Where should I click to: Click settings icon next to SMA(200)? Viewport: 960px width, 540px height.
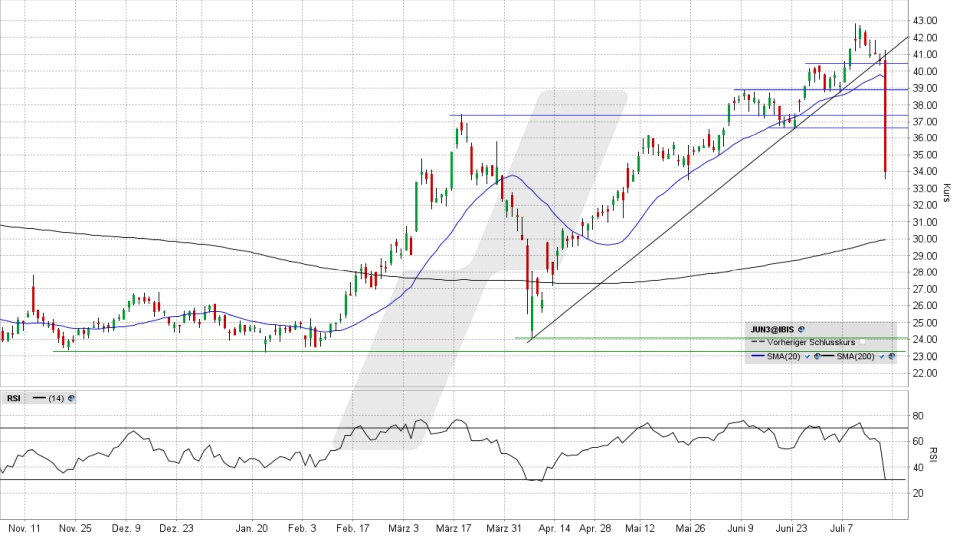pyautogui.click(x=891, y=356)
